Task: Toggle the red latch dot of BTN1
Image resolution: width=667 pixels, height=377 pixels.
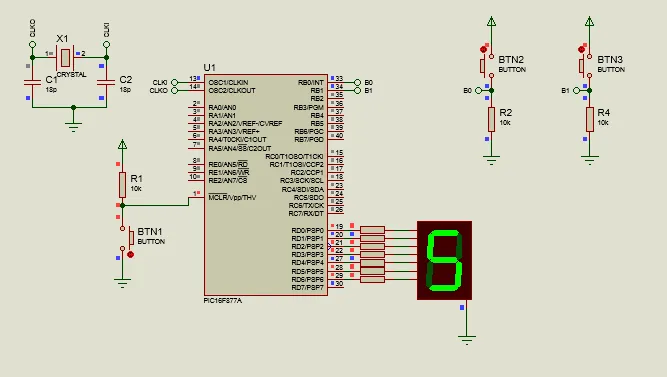Action: pos(131,254)
